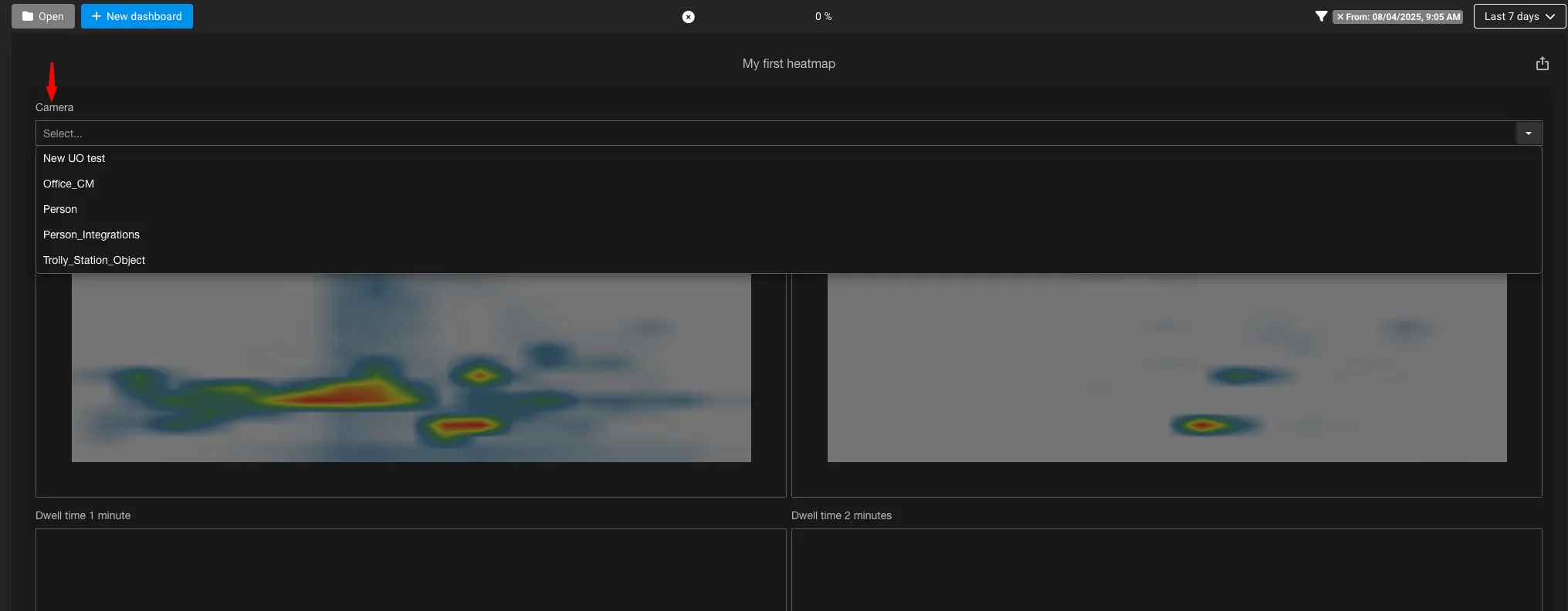Select Trolly_Station_Object option
The image size is (1568, 611).
tap(788, 260)
